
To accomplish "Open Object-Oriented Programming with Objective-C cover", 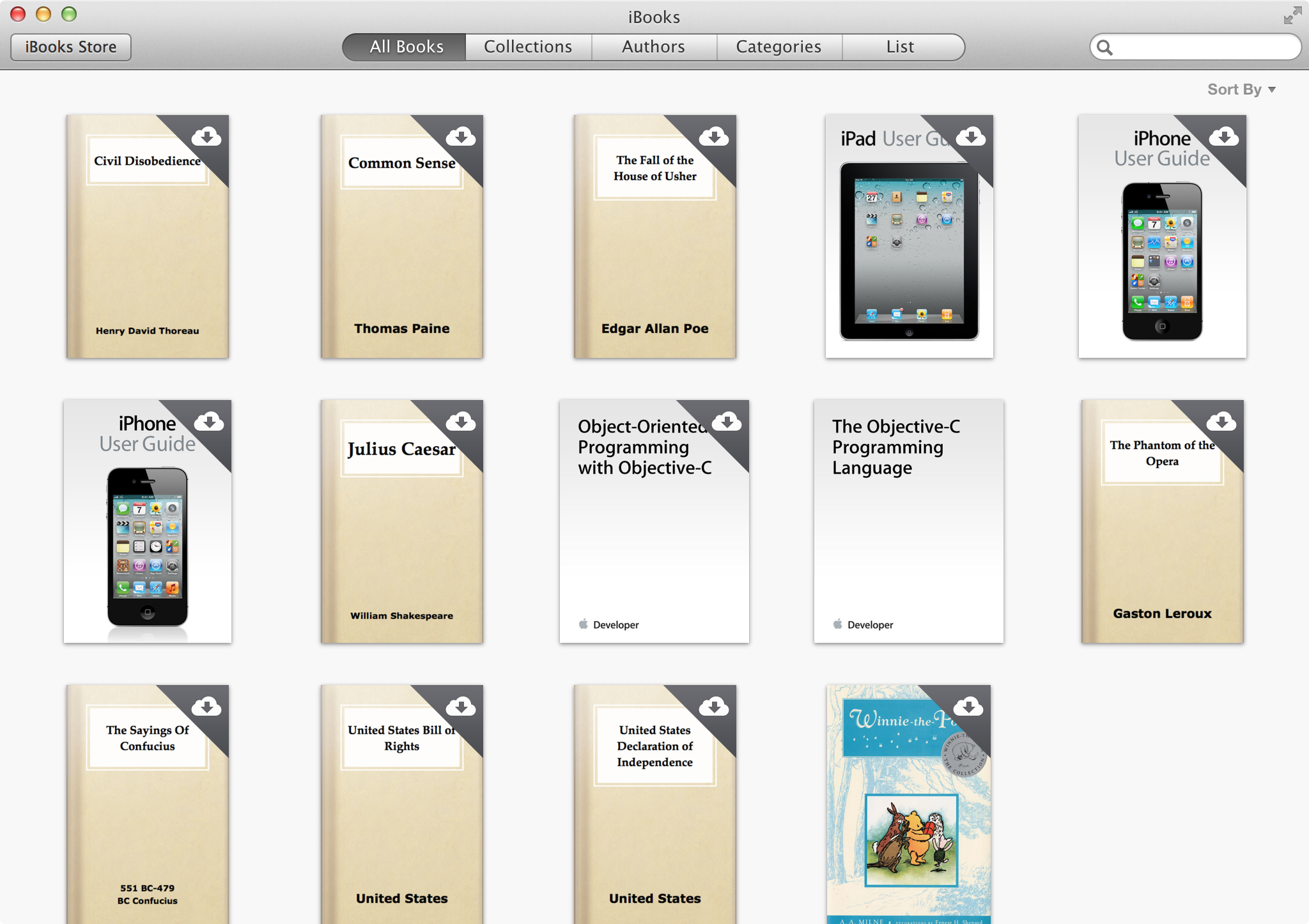I will pyautogui.click(x=654, y=521).
